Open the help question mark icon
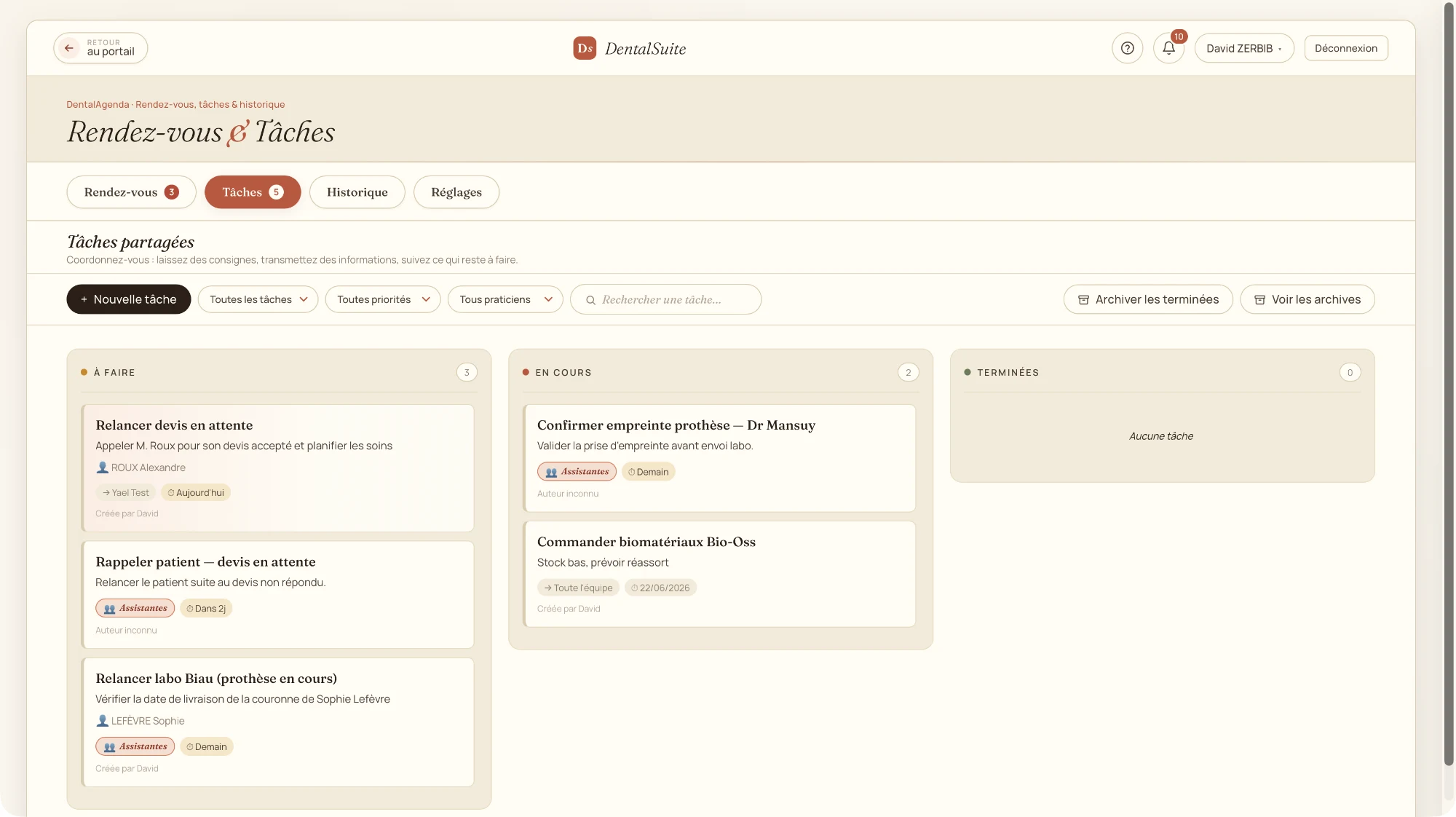Image resolution: width=1456 pixels, height=817 pixels. pos(1127,48)
